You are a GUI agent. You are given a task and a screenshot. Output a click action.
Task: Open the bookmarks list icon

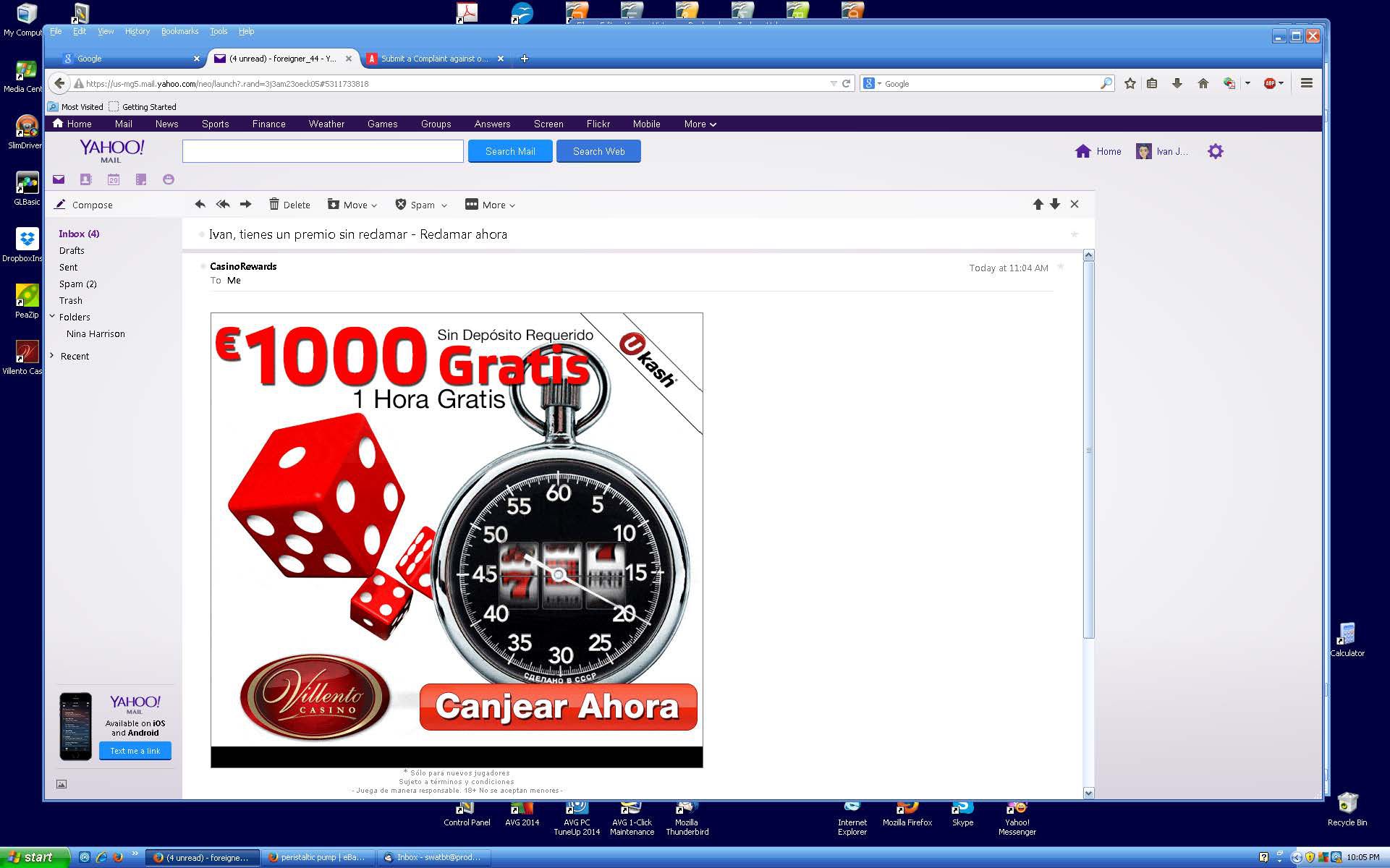click(1152, 83)
